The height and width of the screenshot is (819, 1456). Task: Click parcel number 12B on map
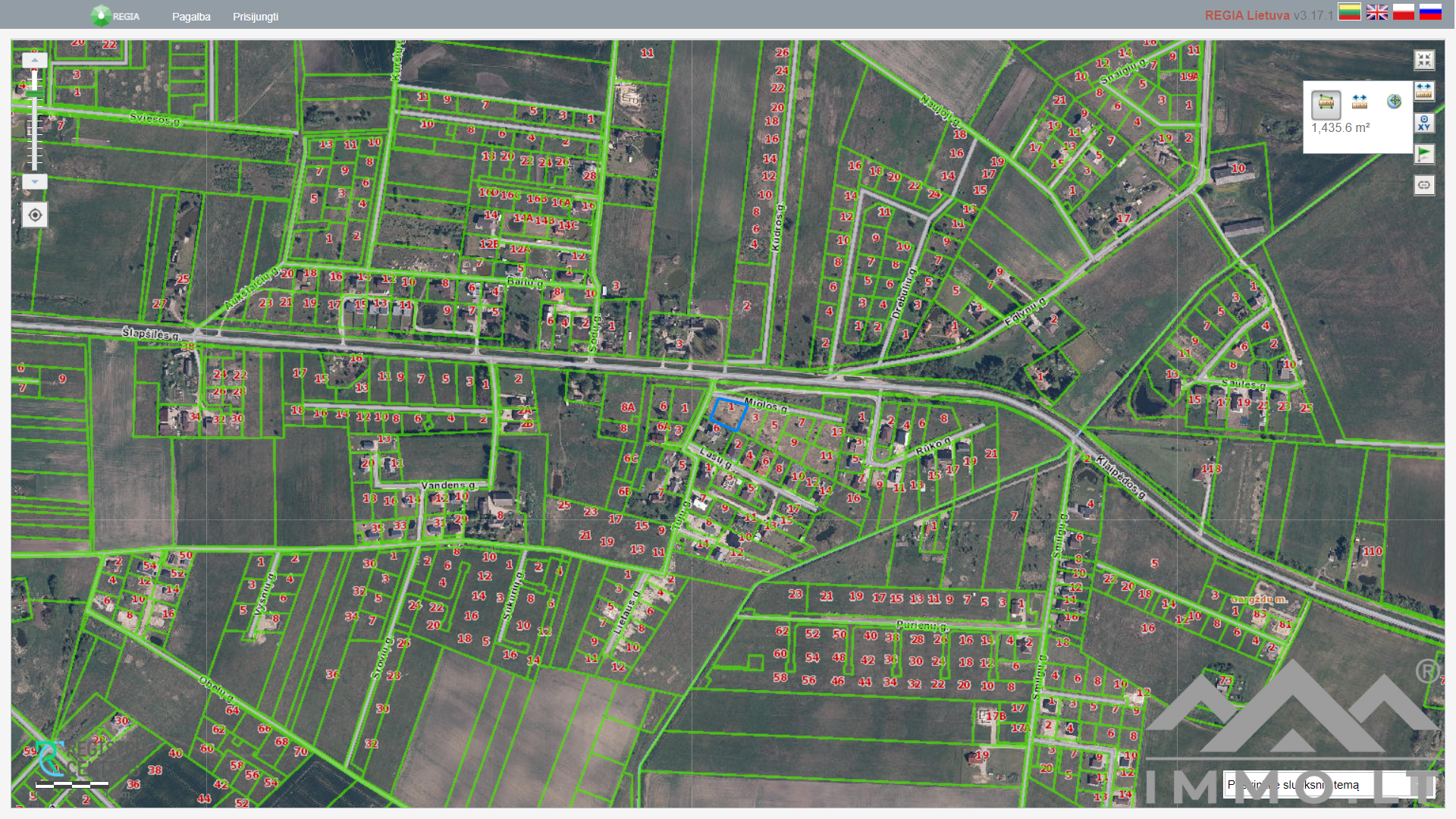489,244
